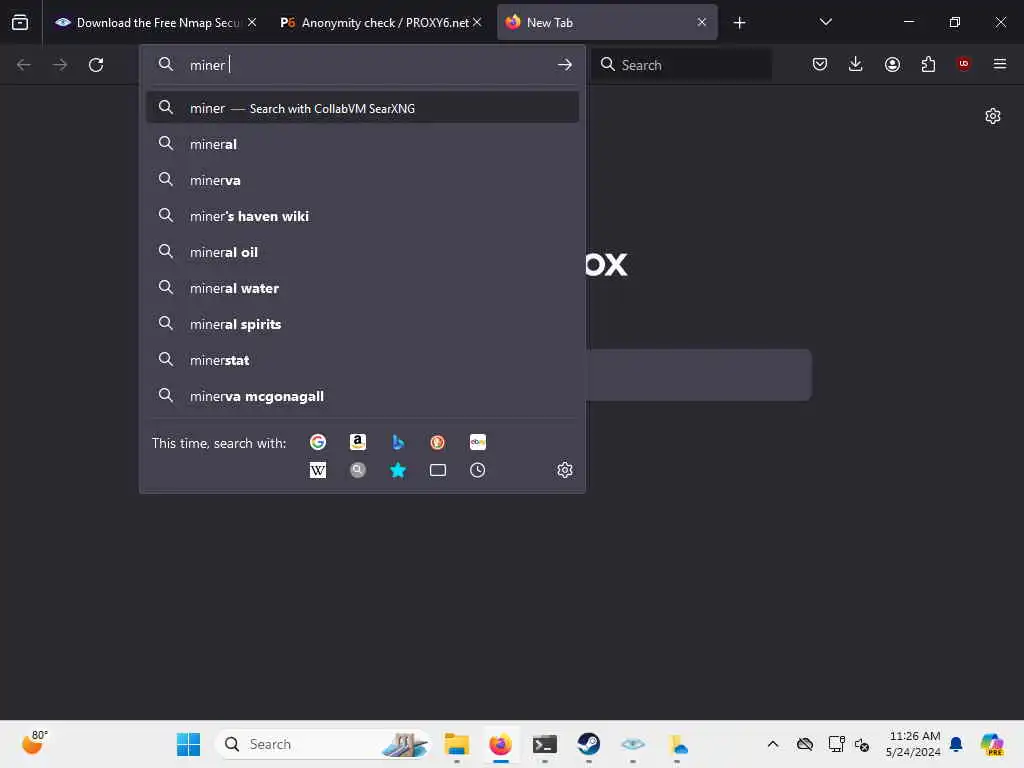
Task: Search in History clock icon
Action: (x=477, y=470)
